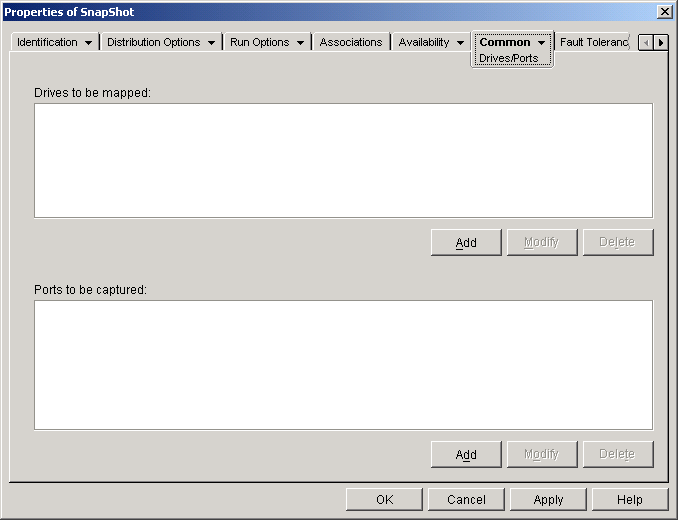Click Delete under the drives list
678x520 pixels.
tap(618, 242)
